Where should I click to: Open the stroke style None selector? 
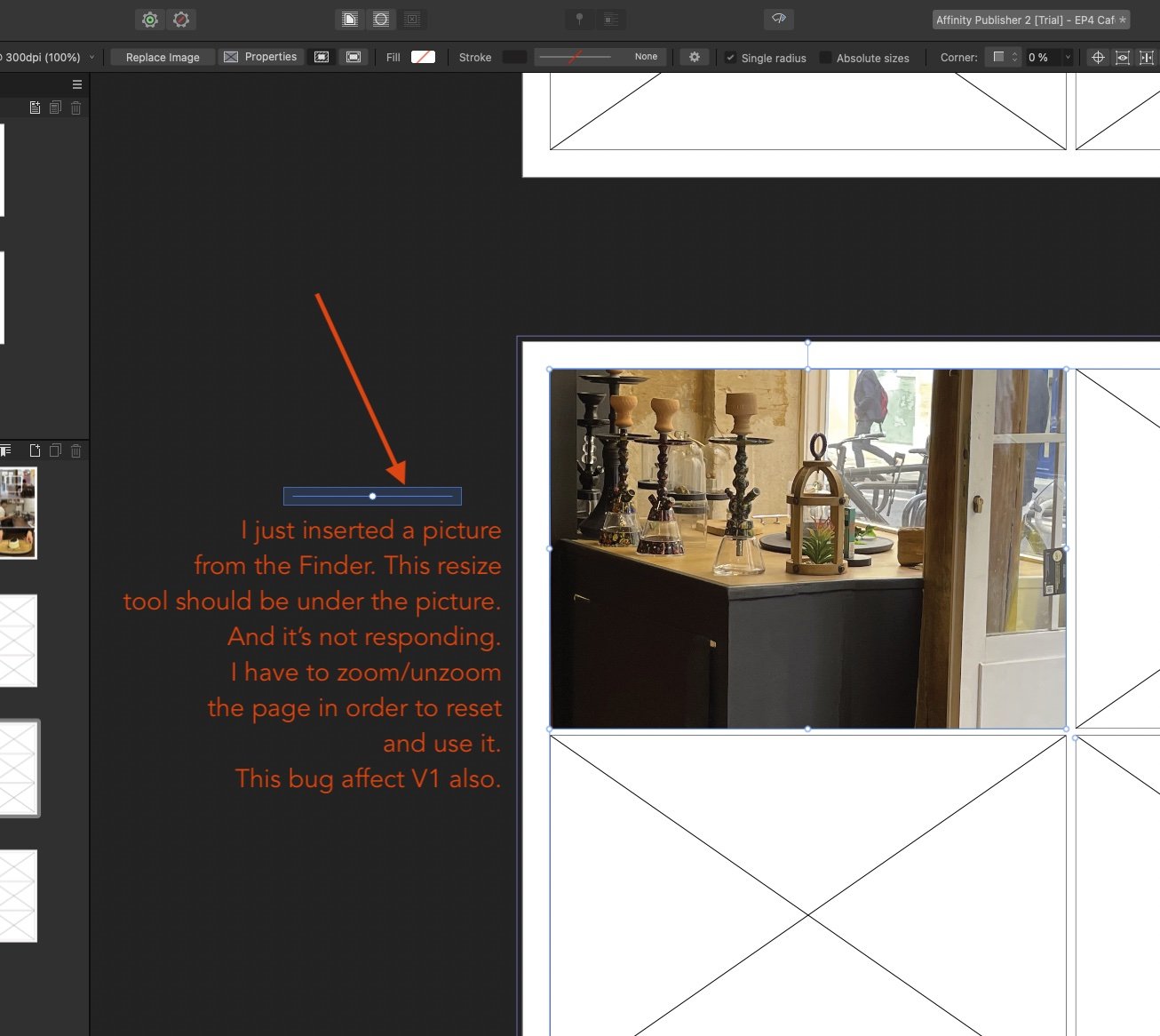click(646, 56)
